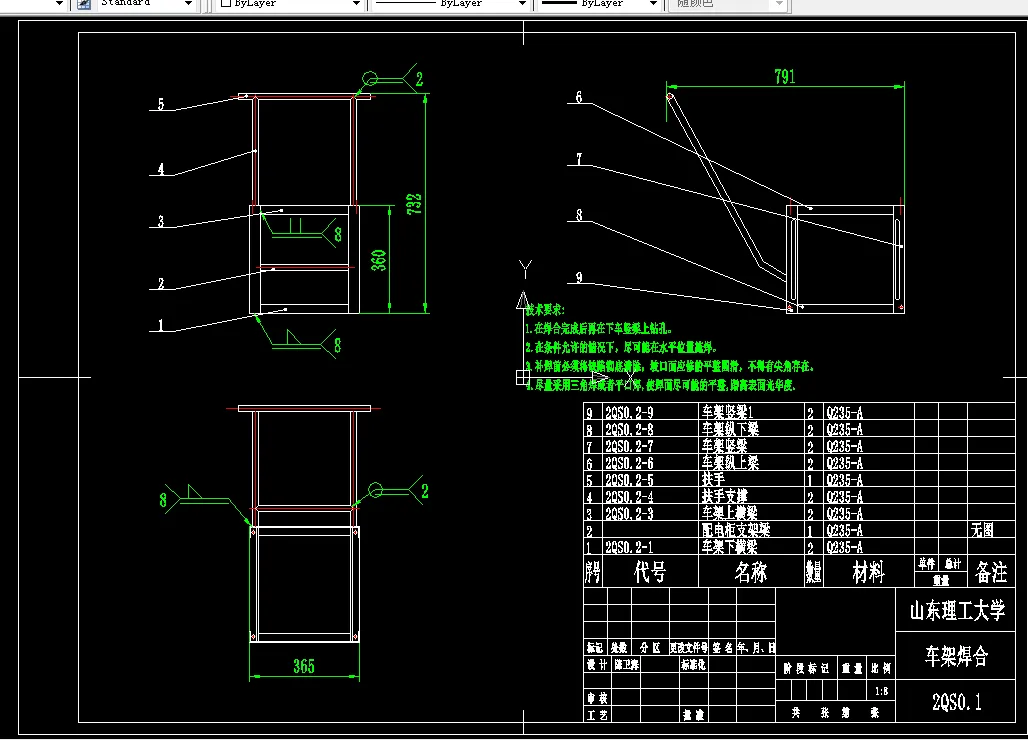This screenshot has width=1028, height=740.
Task: Select the '山东理工大学' title block text
Action: (x=957, y=611)
